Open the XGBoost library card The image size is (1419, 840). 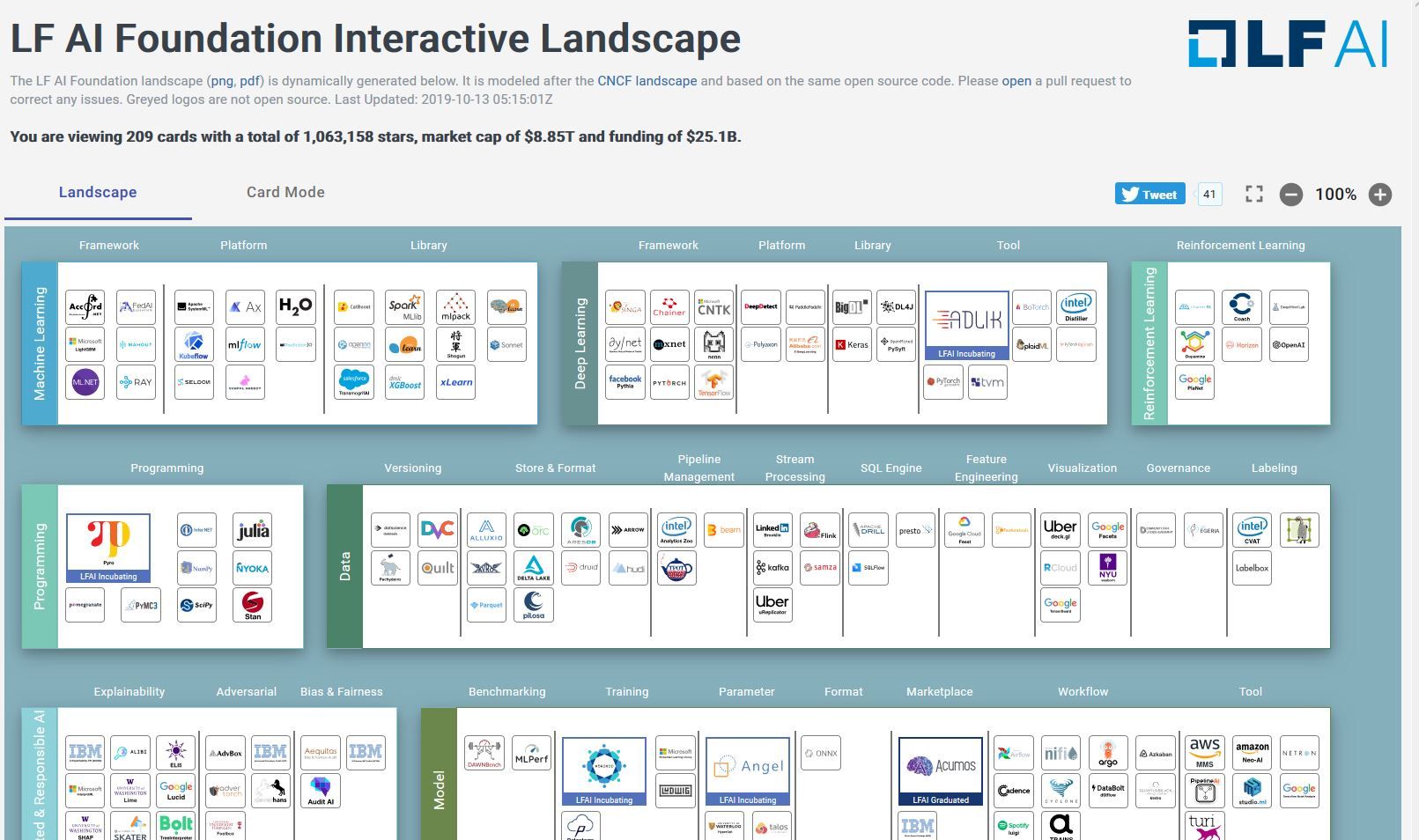pos(405,382)
